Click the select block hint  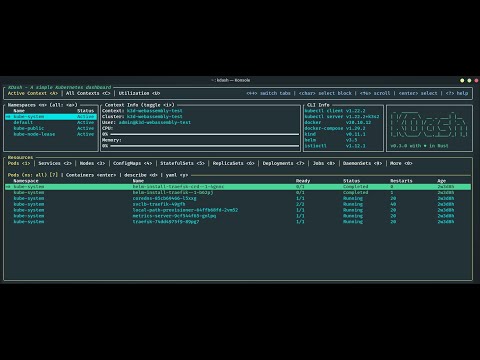tap(325, 93)
